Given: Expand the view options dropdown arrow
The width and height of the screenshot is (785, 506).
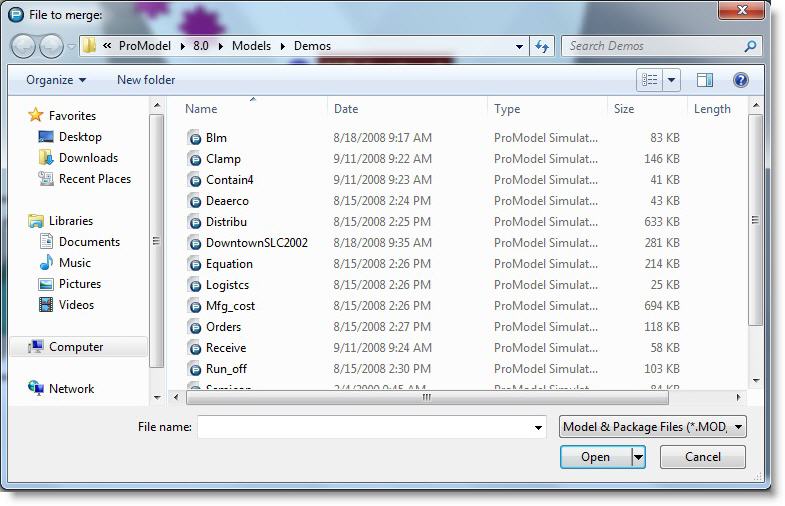Looking at the screenshot, I should click(x=672, y=80).
